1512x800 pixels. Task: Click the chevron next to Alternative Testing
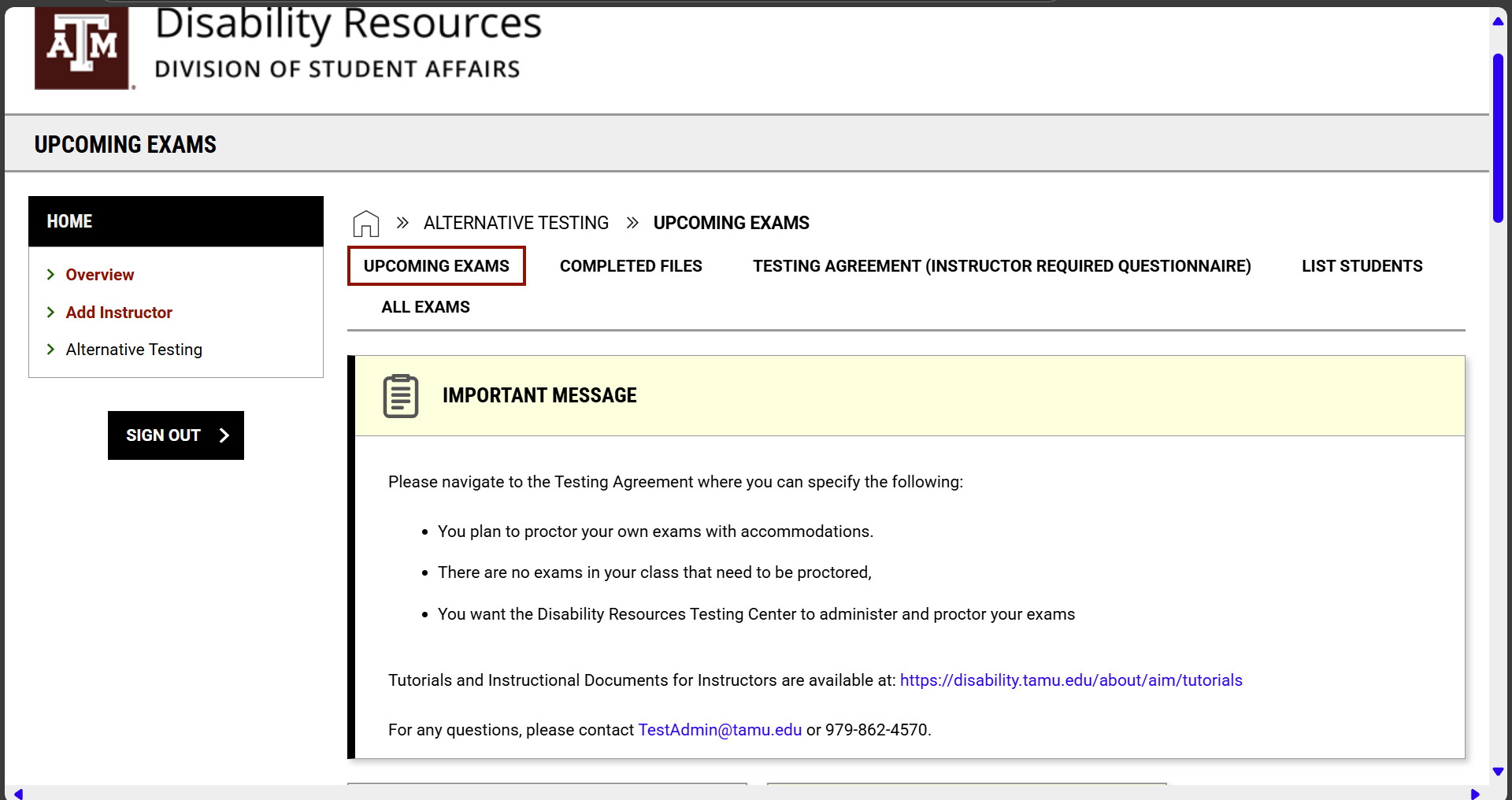50,350
